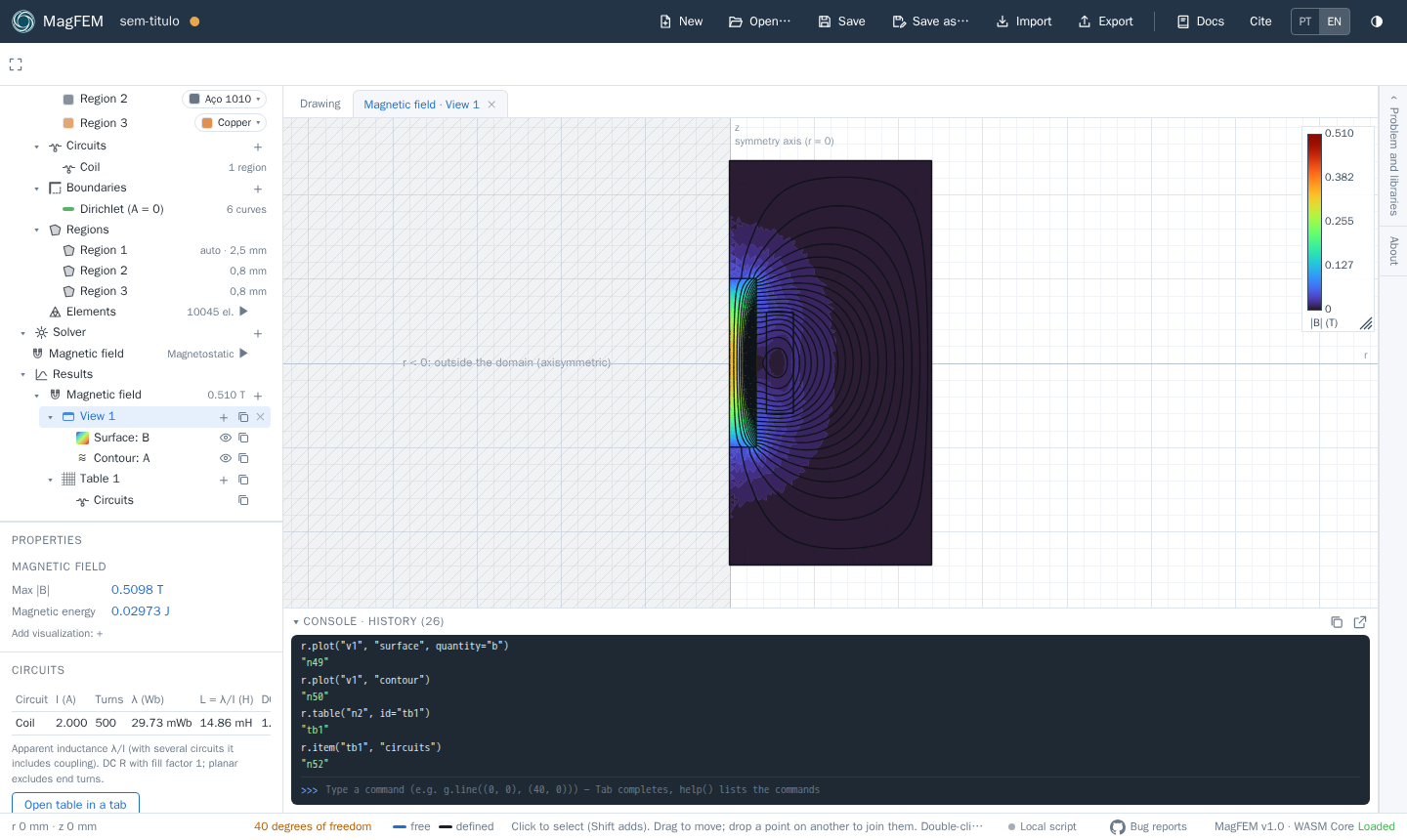Collapse the Table 1 node
Viewport: 1407px width, 840px height.
tap(51, 480)
